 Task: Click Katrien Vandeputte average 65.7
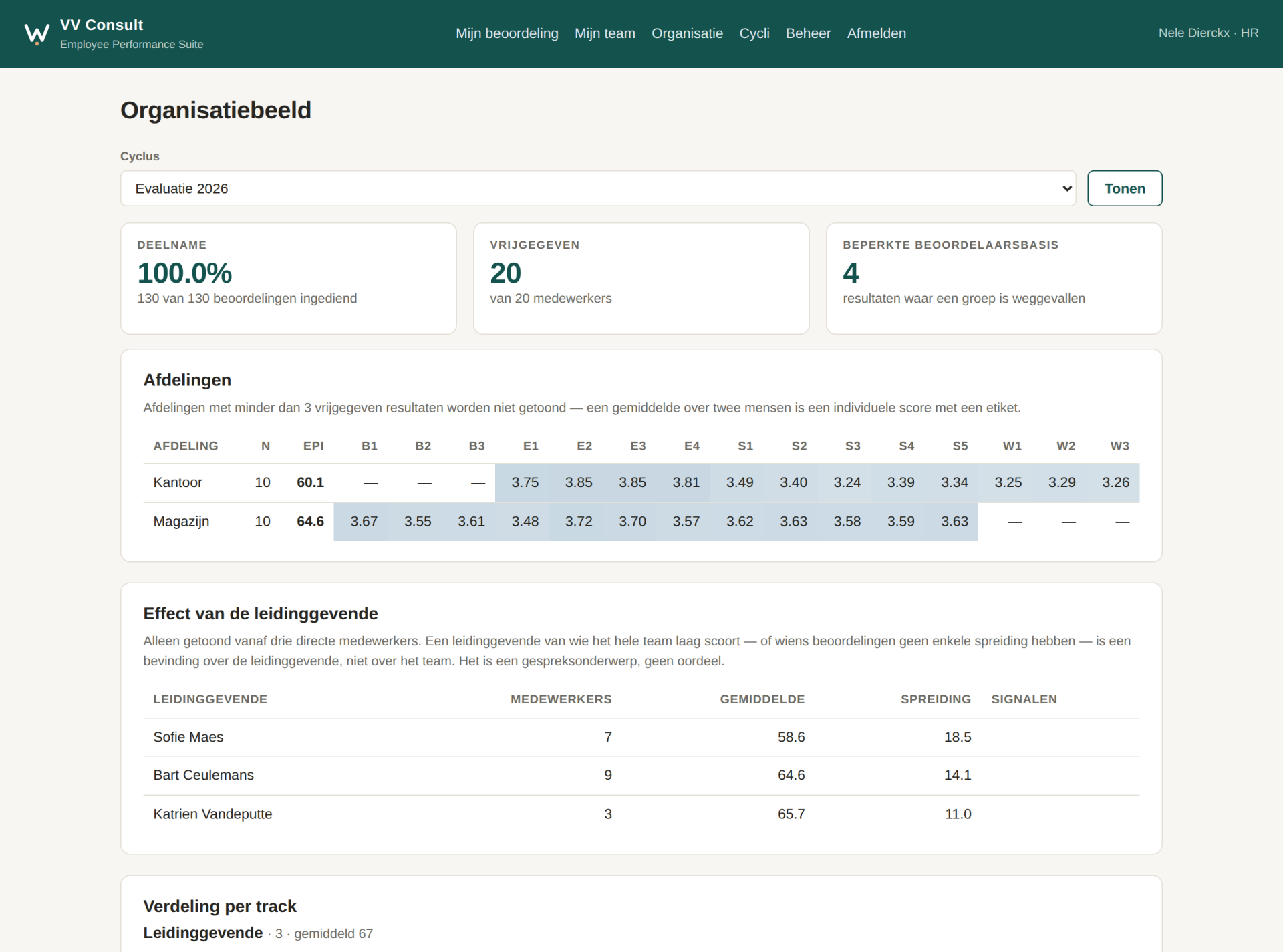(791, 814)
